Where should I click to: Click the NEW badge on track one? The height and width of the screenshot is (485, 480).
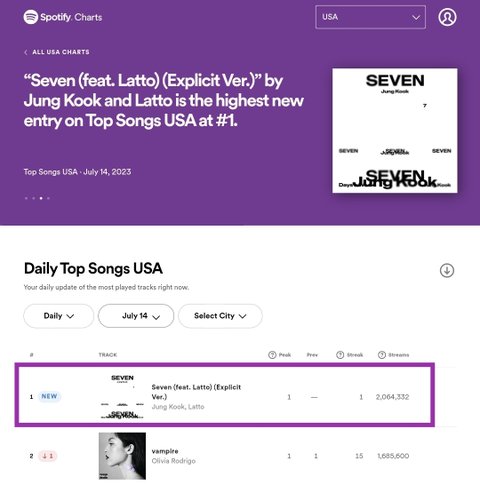(49, 396)
